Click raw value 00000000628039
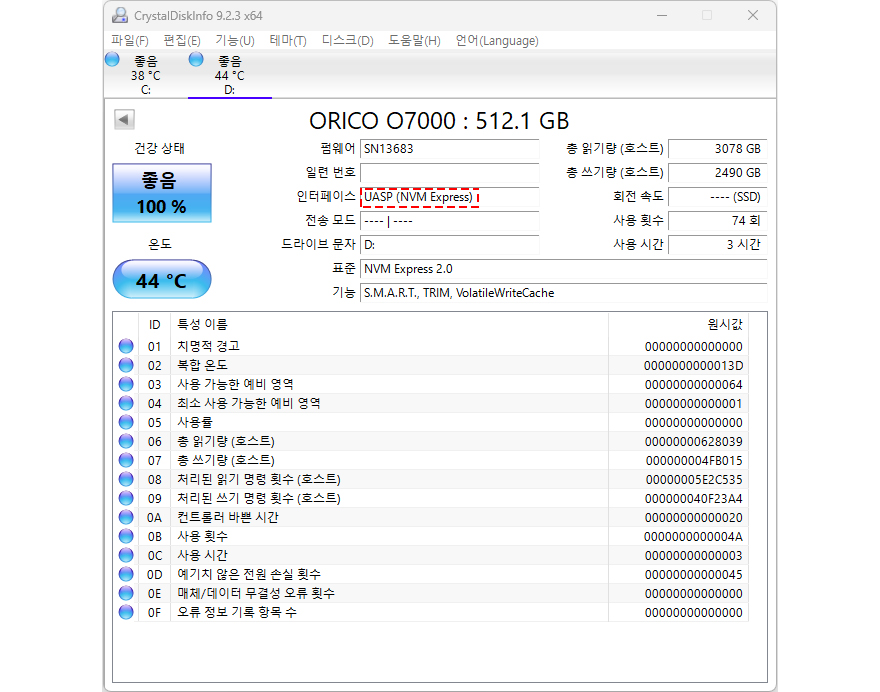This screenshot has height=692, width=880. click(693, 442)
